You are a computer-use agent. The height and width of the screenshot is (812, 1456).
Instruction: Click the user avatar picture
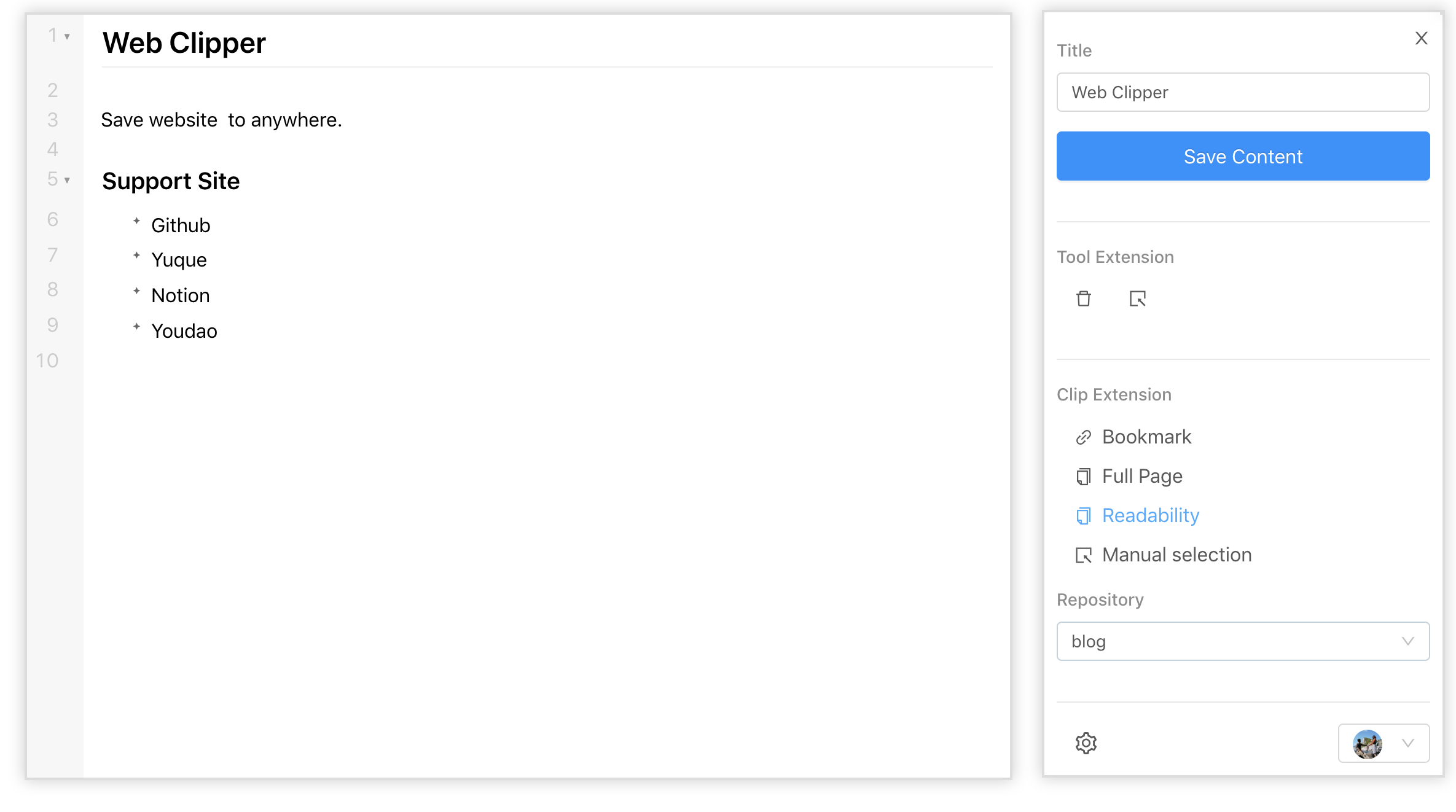[x=1367, y=744]
